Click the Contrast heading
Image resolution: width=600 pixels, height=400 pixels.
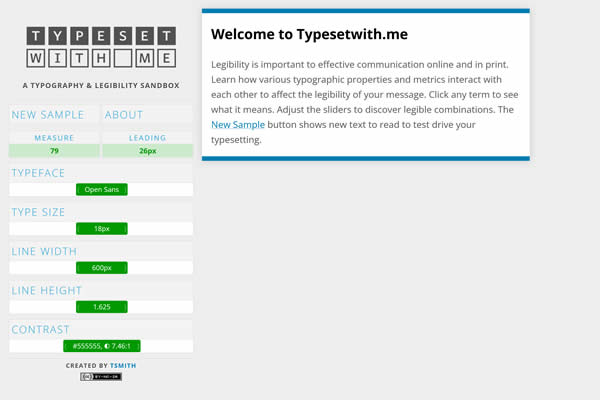click(40, 330)
